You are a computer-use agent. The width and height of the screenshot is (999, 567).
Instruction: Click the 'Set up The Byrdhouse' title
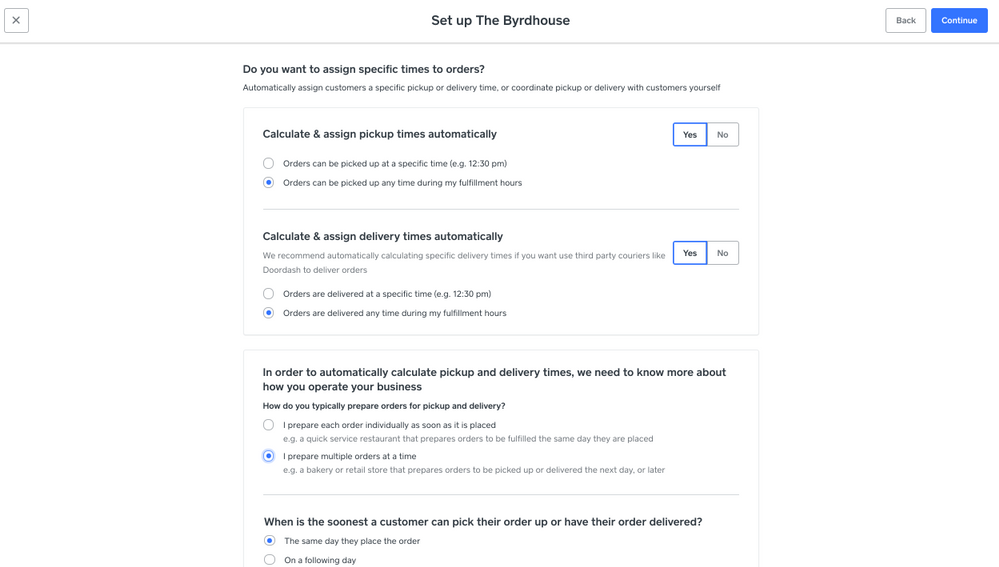[x=500, y=20]
